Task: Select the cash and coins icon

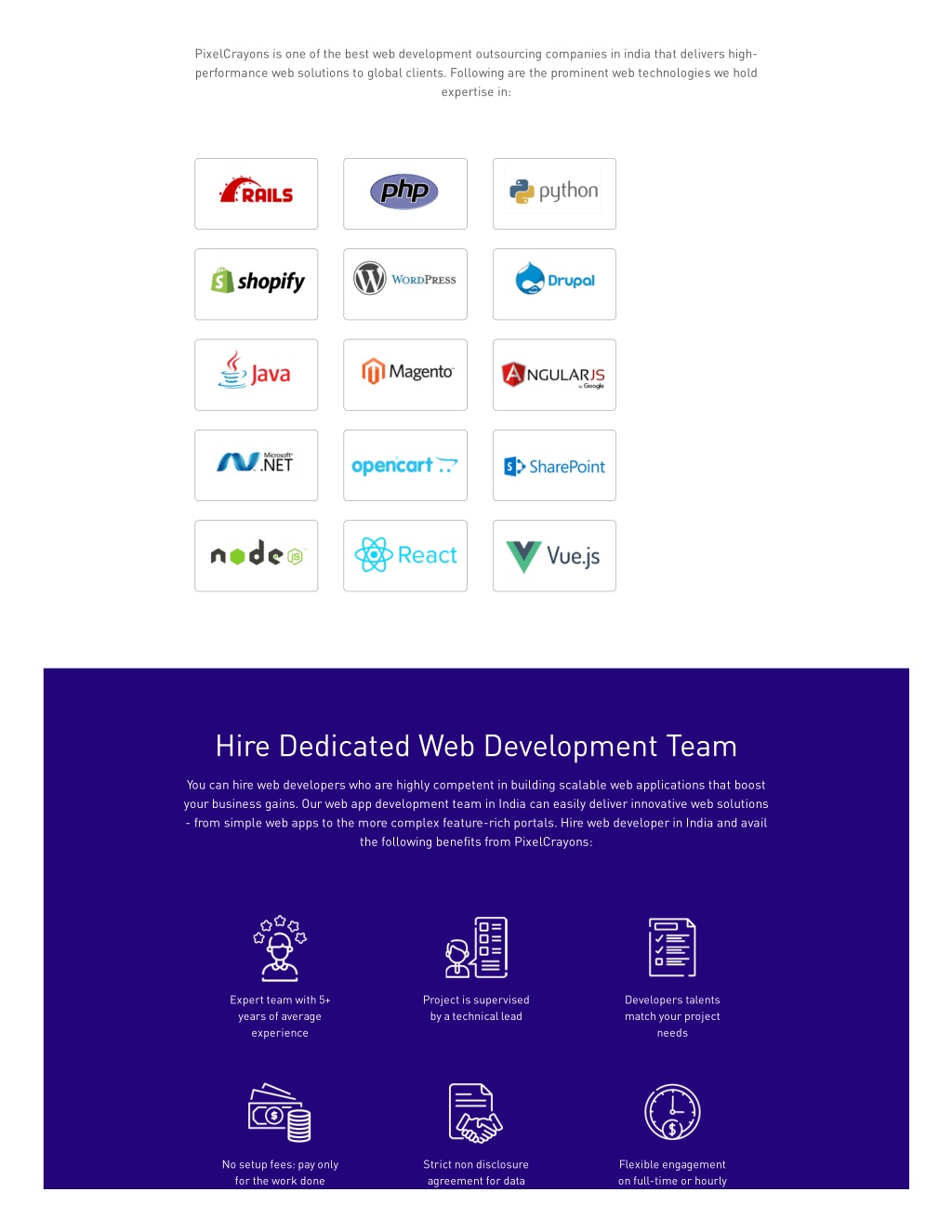Action: [280, 1112]
